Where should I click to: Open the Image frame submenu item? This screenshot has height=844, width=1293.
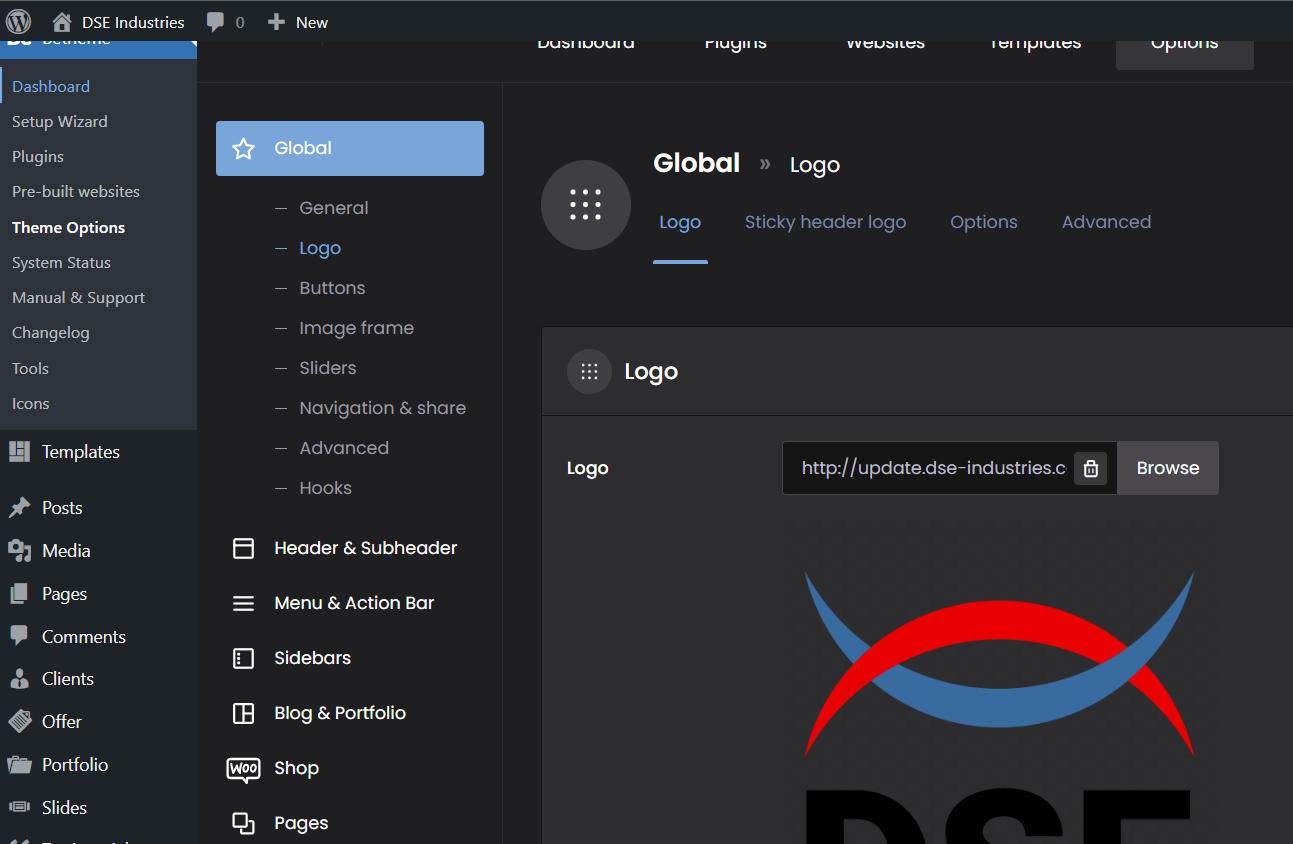point(356,328)
